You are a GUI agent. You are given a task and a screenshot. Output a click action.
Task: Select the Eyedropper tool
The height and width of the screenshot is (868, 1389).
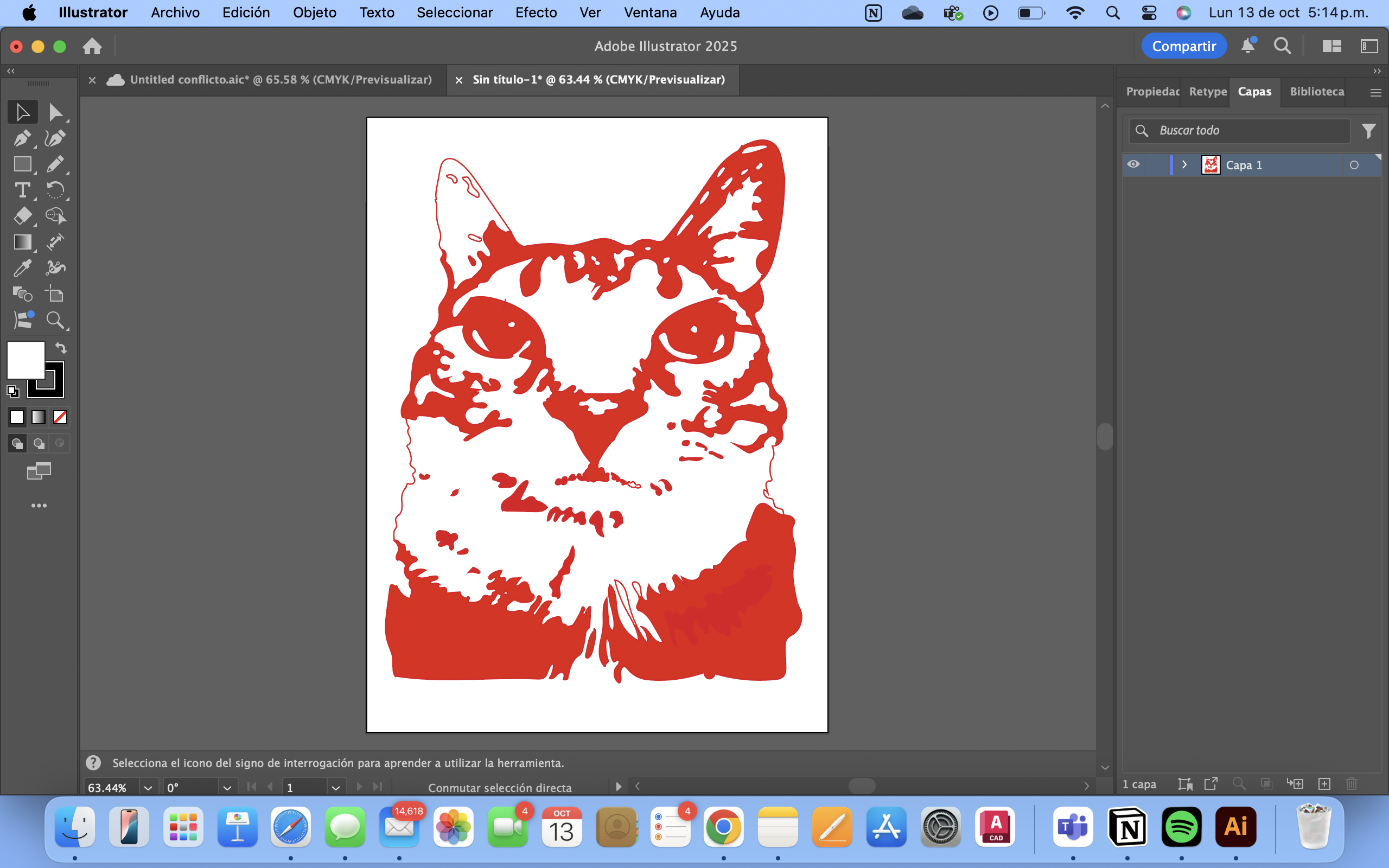[x=22, y=268]
